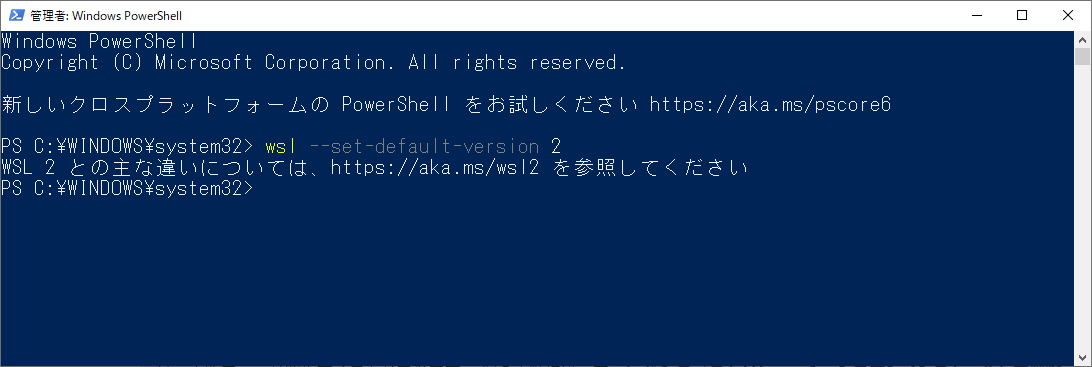Screen dimensions: 1092x367
Task: Click the yellow wsl command text
Action: pyautogui.click(x=281, y=147)
